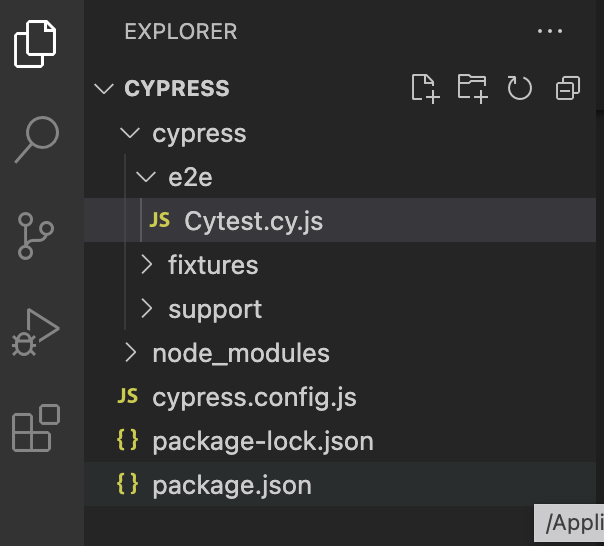Open the Run and Debug view
Screen dimensions: 604x546
[35, 332]
